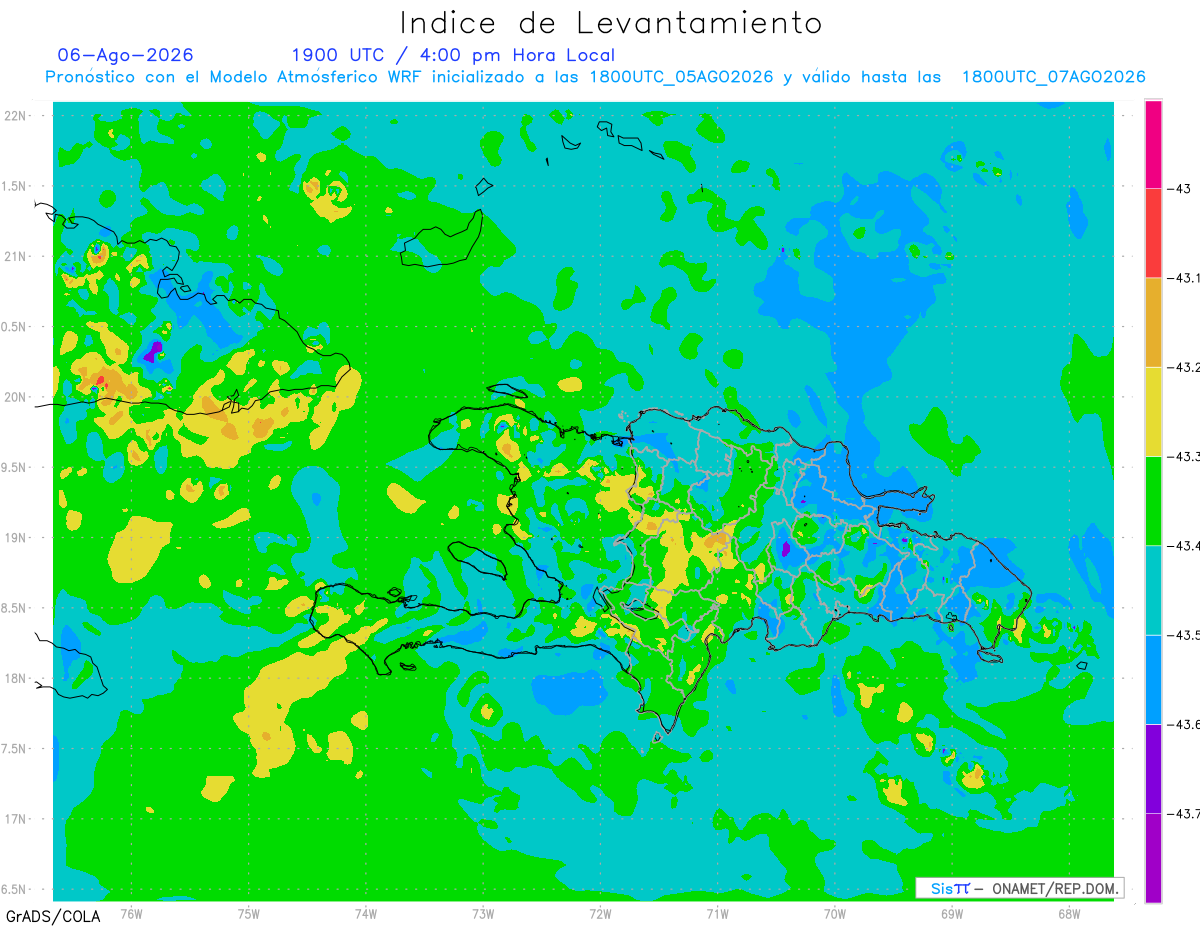Click the '17N' latitude label
Image resolution: width=1200 pixels, height=927 pixels.
click(17, 819)
